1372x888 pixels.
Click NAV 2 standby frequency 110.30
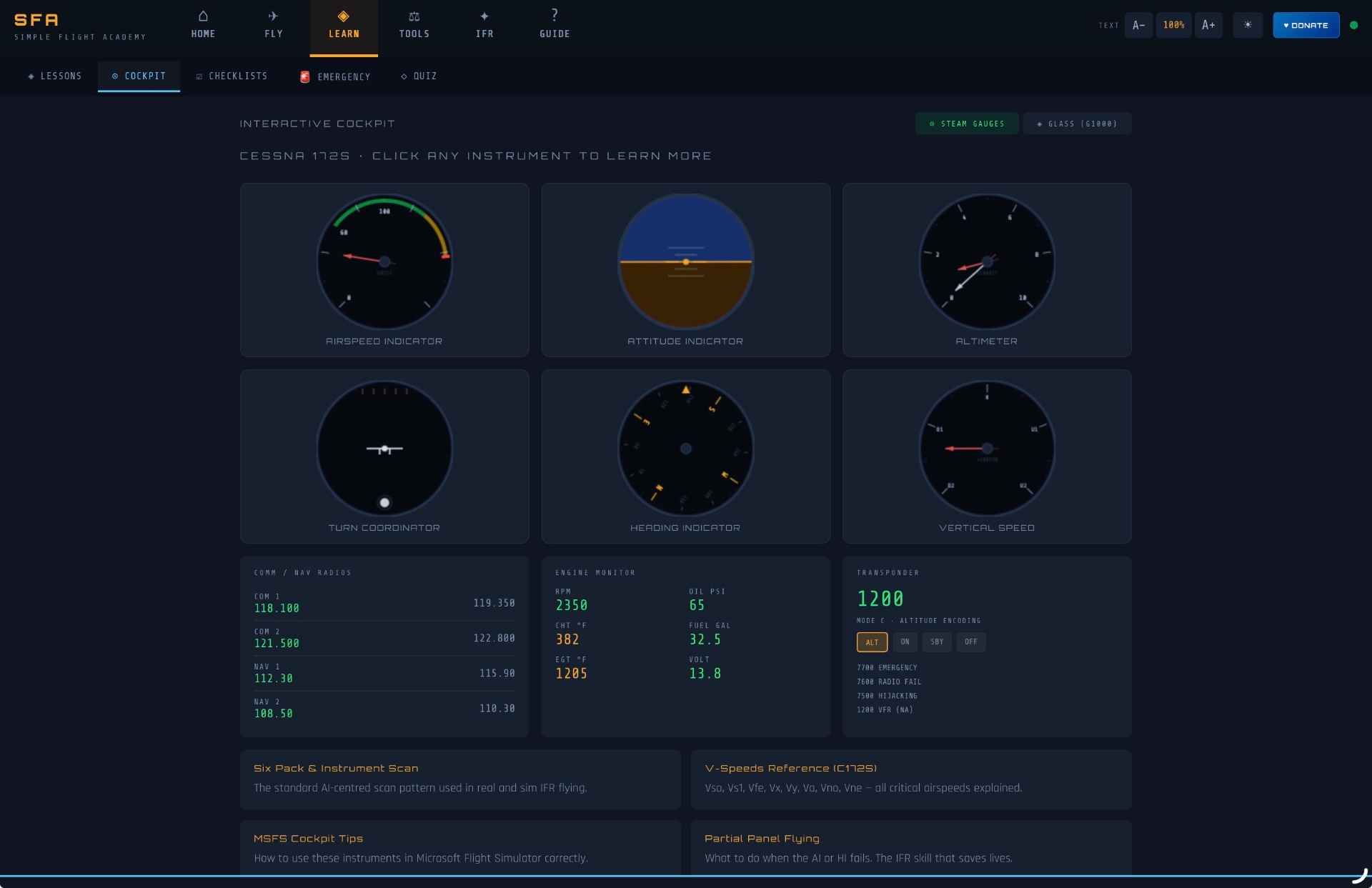tap(497, 708)
